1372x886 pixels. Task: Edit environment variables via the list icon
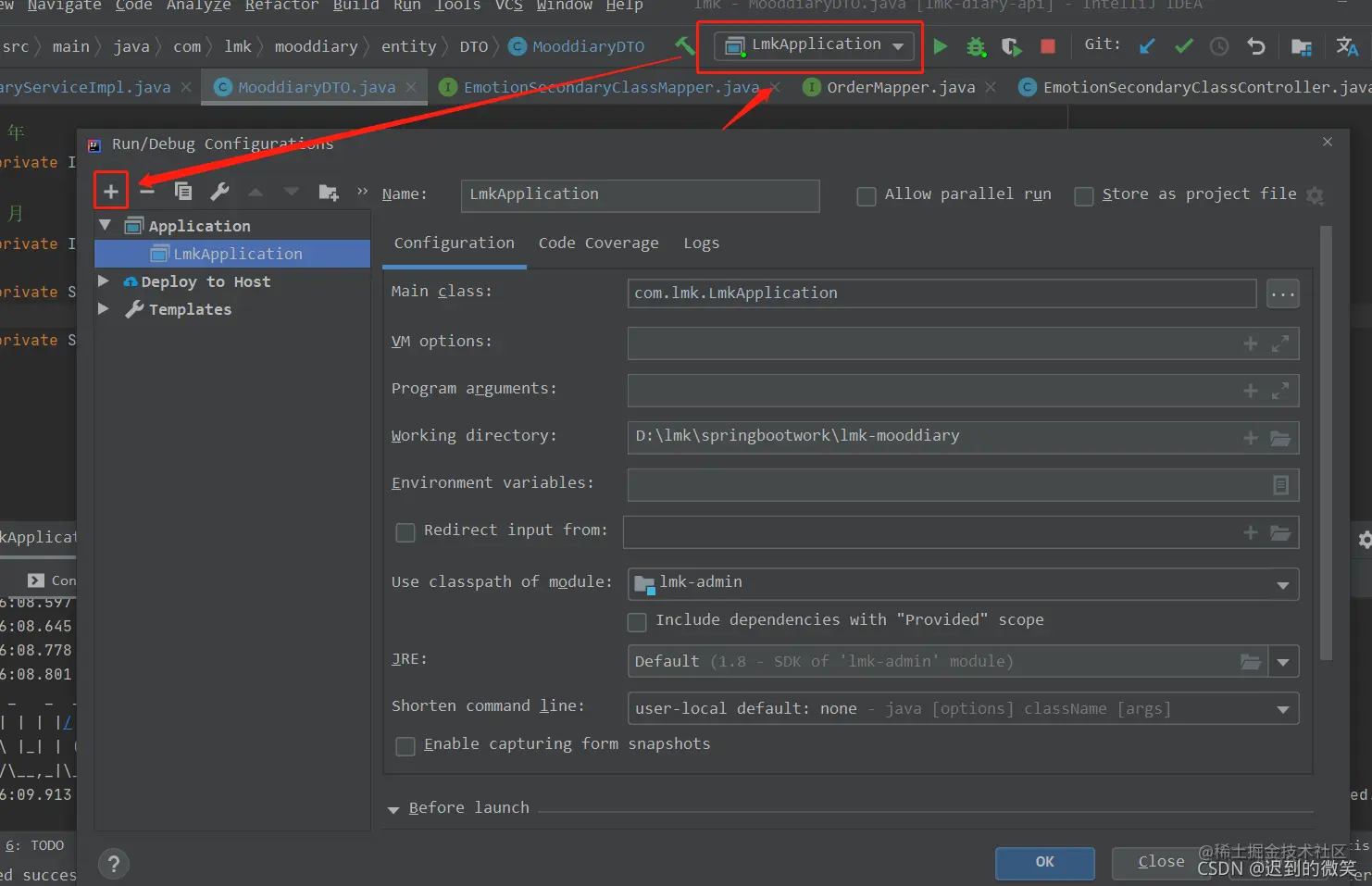1281,485
